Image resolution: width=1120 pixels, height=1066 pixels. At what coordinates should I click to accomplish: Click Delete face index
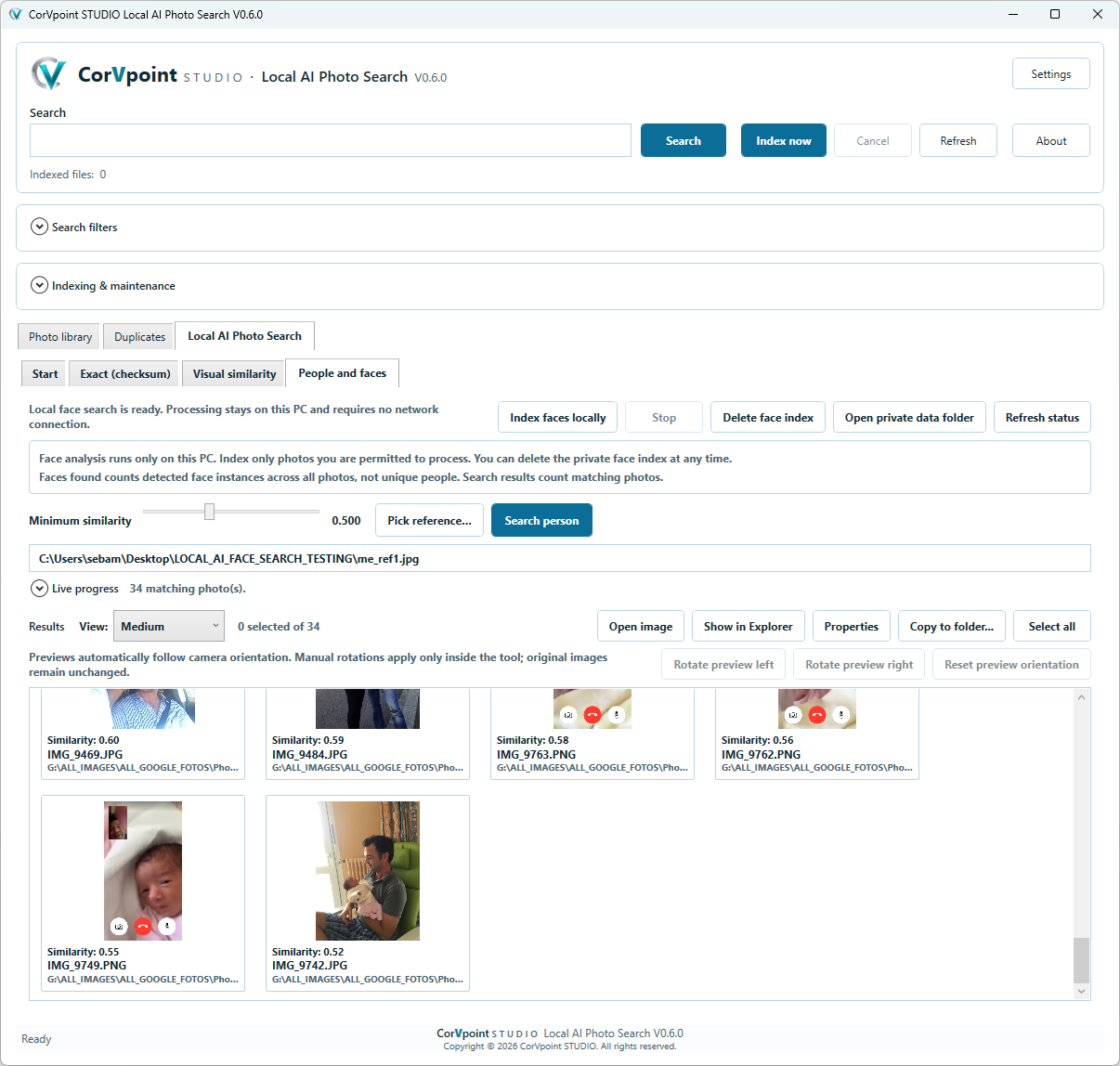768,417
